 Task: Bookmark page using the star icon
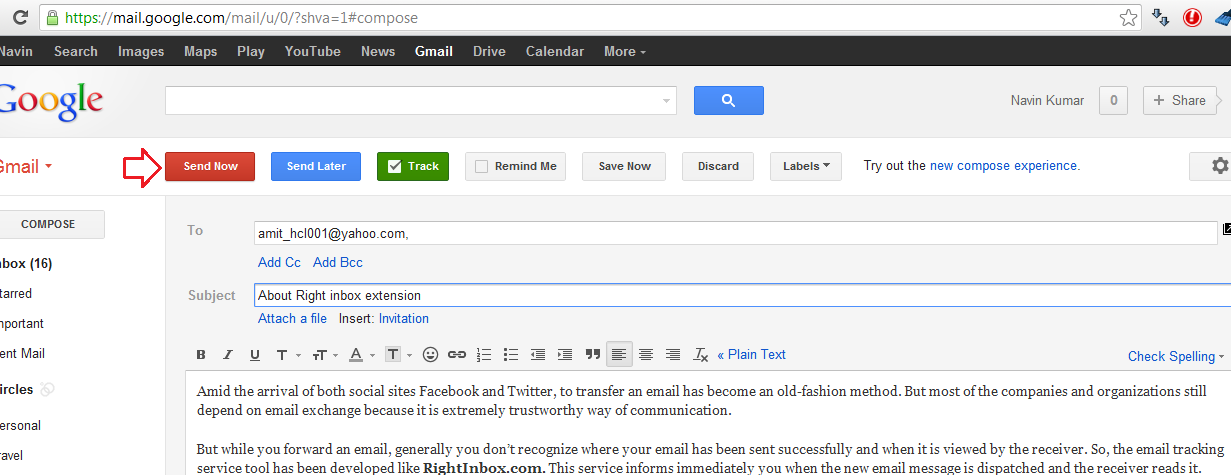pos(1128,17)
